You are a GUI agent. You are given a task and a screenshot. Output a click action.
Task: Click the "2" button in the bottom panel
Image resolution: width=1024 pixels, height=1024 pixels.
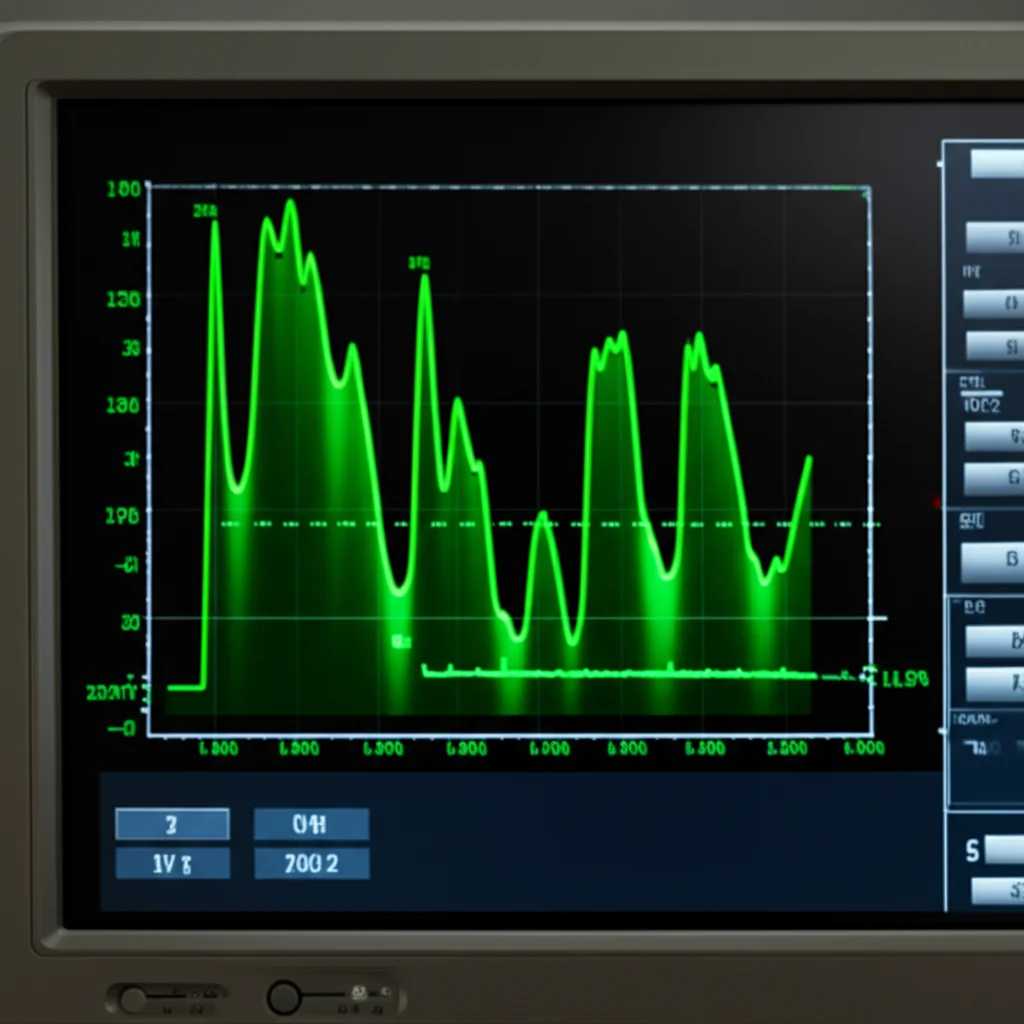point(172,825)
